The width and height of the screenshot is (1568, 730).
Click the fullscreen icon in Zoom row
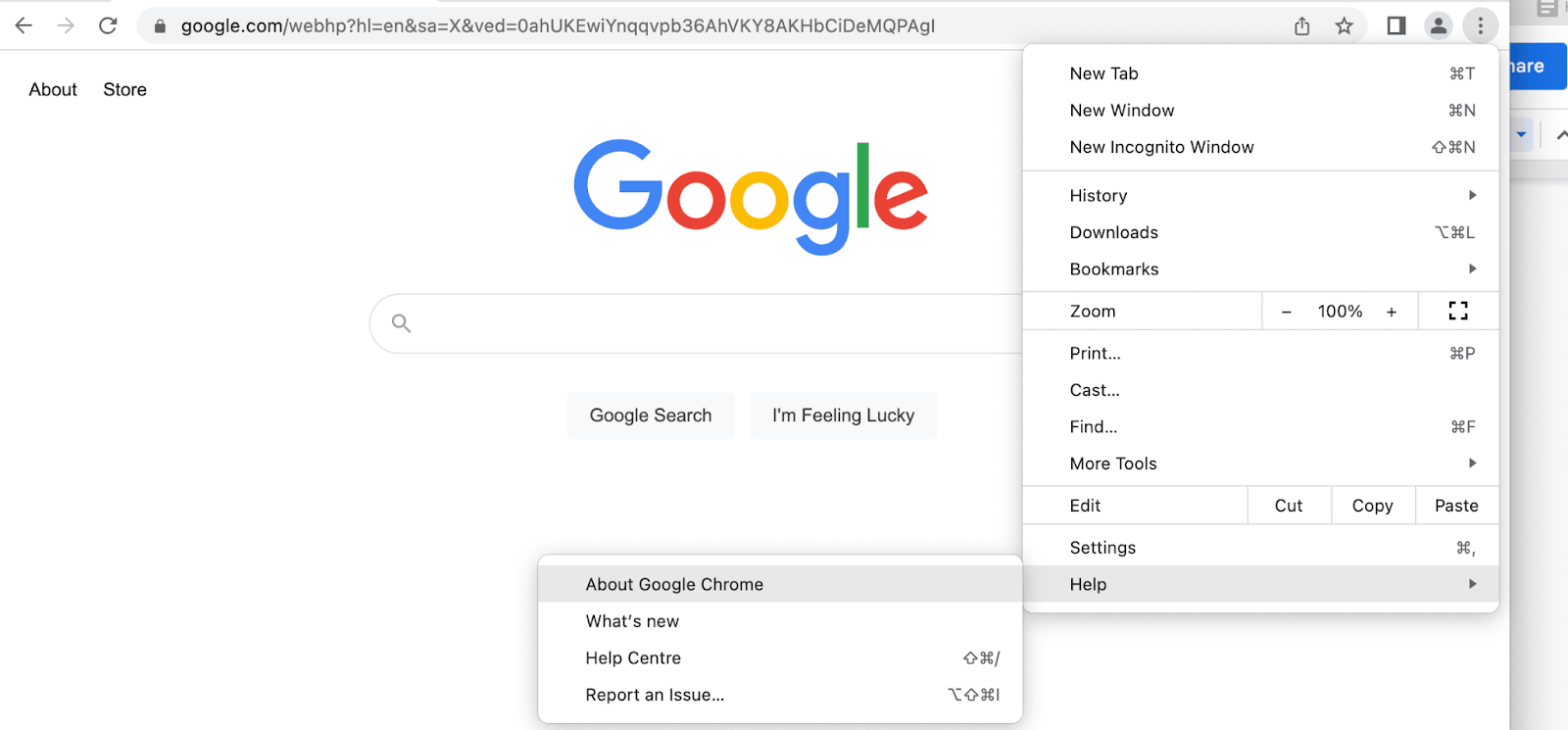(1458, 311)
